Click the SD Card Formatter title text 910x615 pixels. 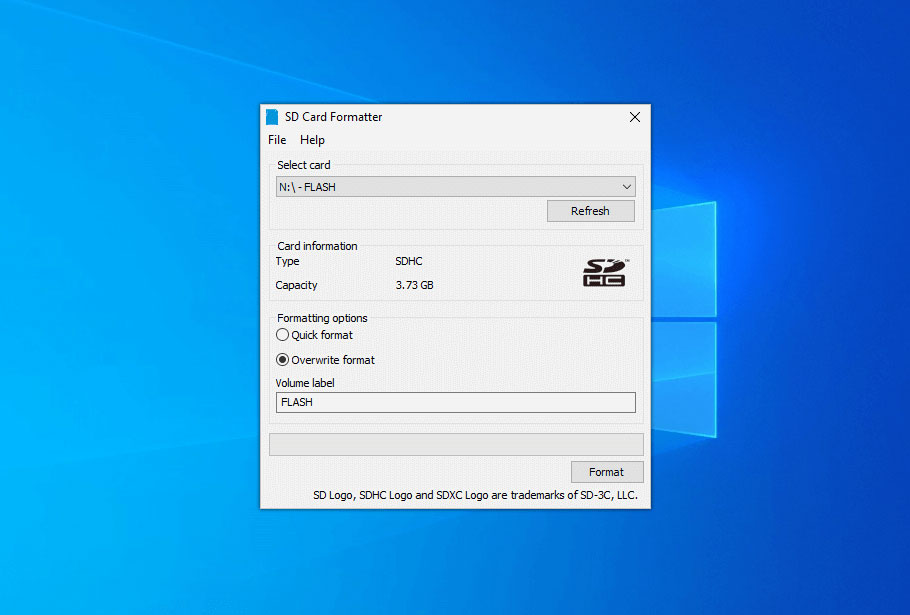point(333,117)
